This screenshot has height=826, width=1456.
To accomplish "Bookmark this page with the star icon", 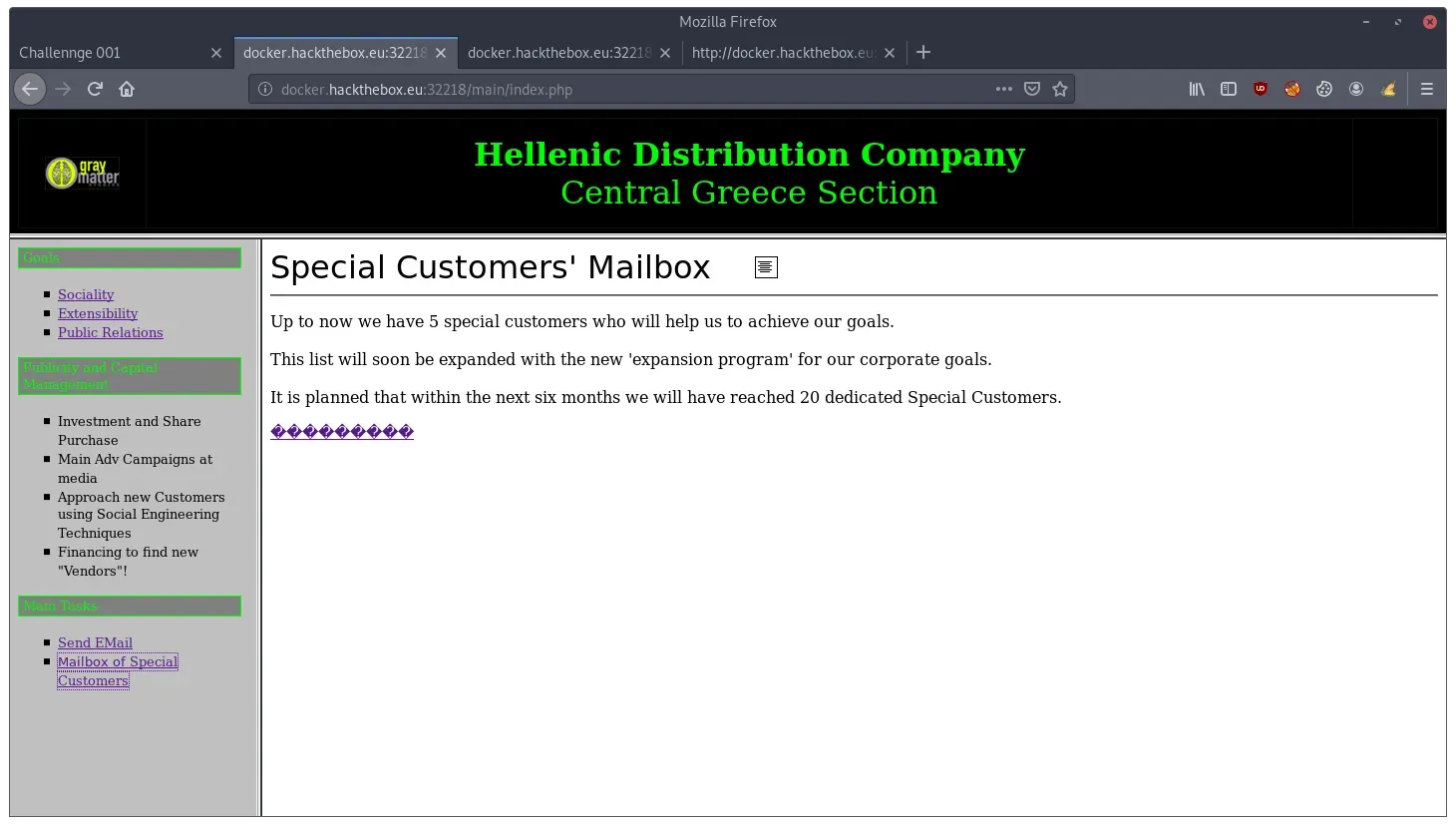I will (x=1060, y=89).
